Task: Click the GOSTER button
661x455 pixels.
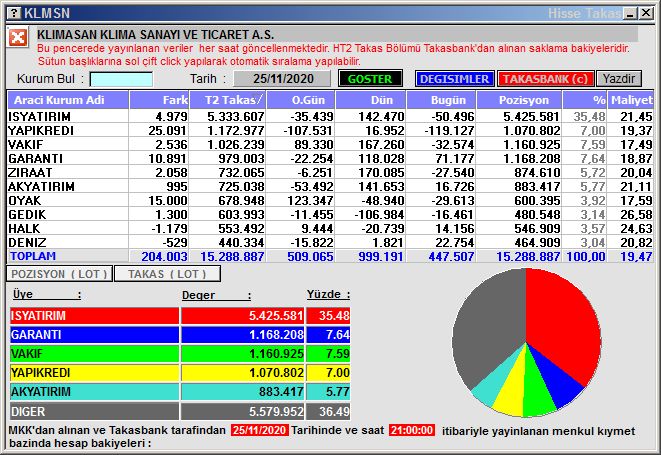Action: pos(370,79)
